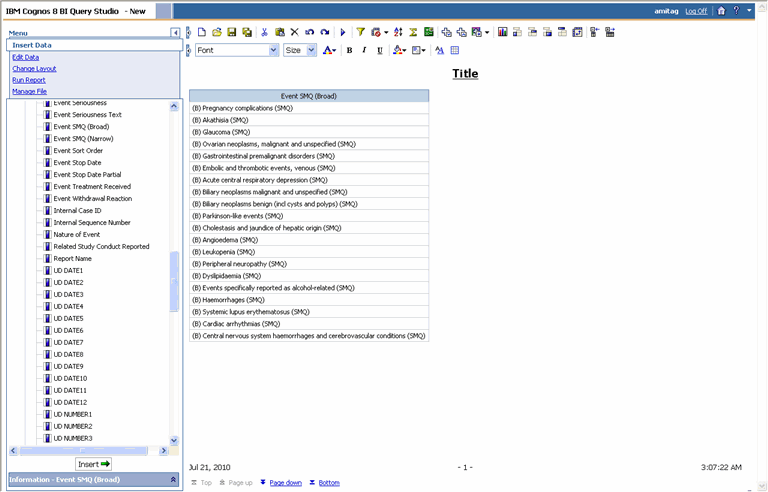Redo the last action
The width and height of the screenshot is (768, 492).
[325, 32]
